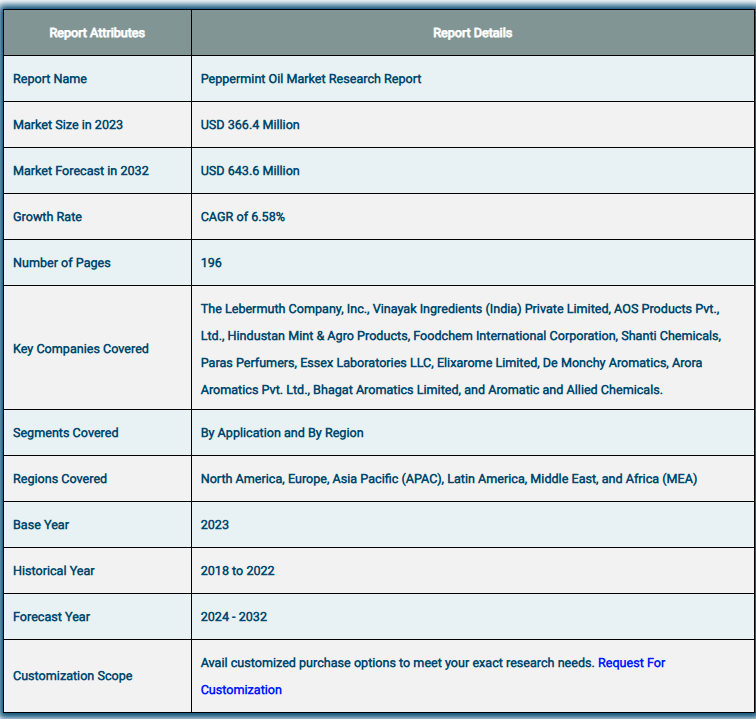Select the 'Report Details' column header
The width and height of the screenshot is (756, 719).
coord(472,33)
